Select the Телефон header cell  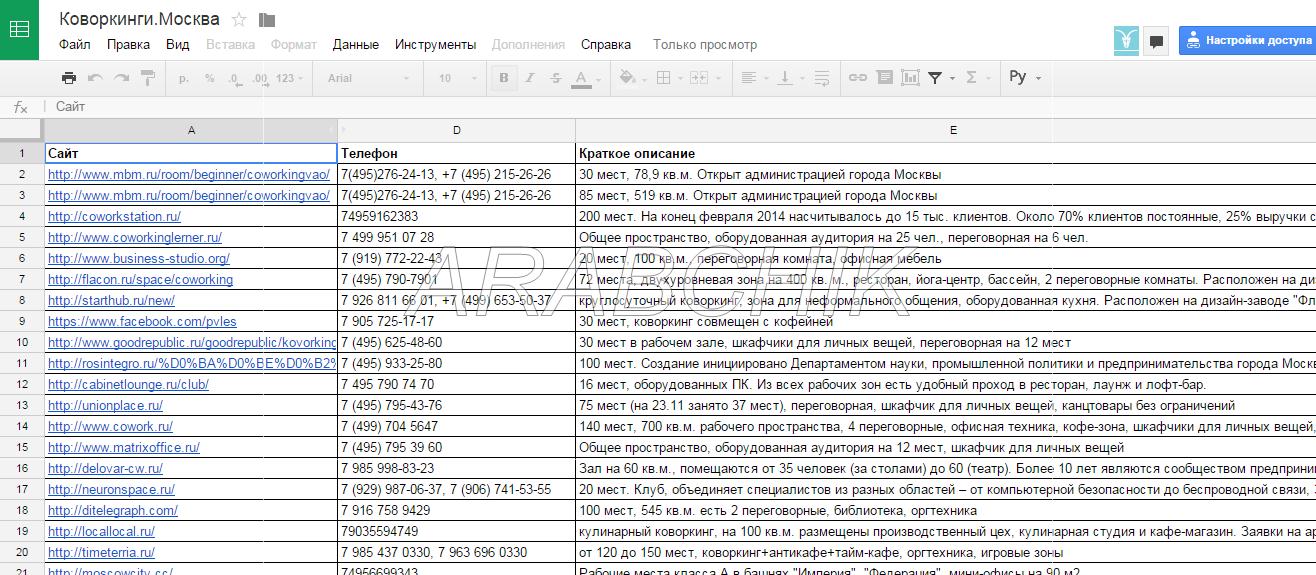point(457,153)
